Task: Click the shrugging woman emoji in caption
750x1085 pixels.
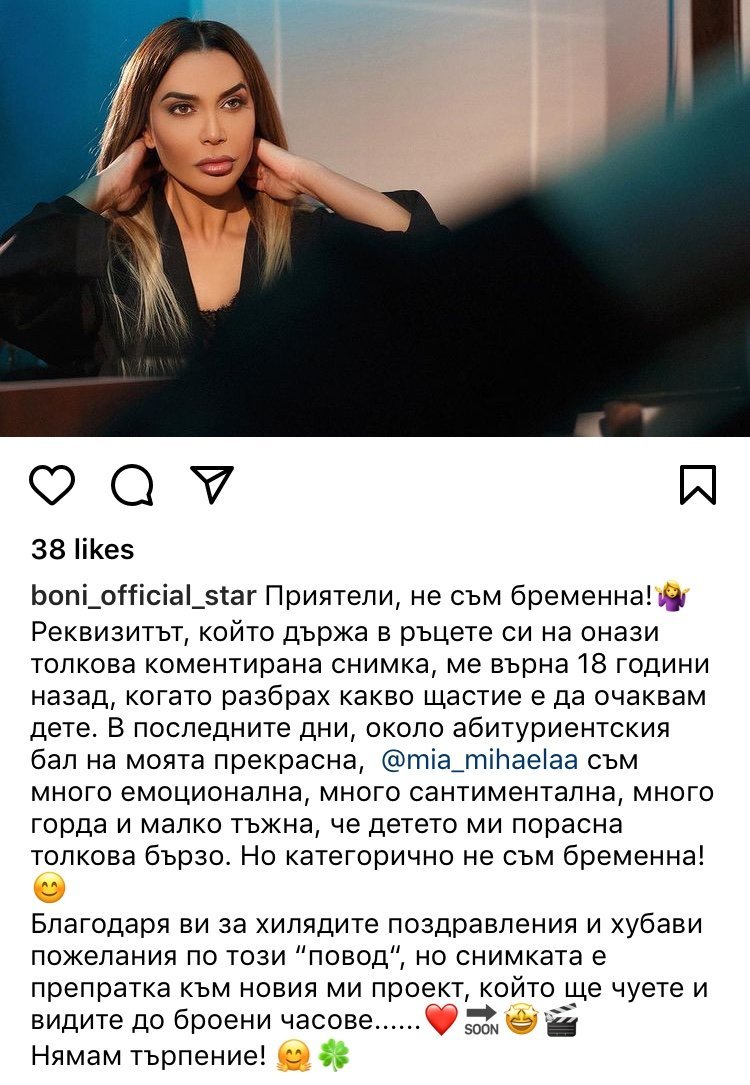Action: click(x=672, y=595)
